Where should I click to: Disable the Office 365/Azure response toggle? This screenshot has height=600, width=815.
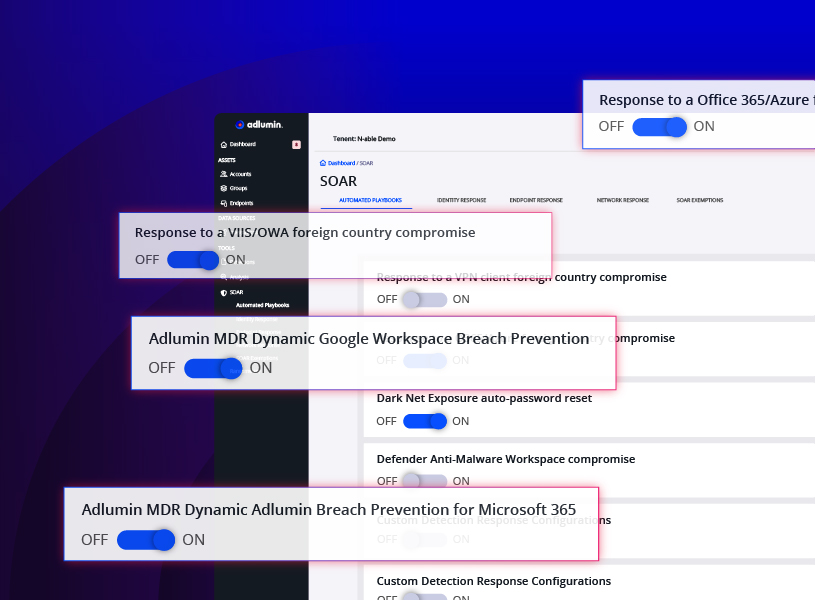660,127
